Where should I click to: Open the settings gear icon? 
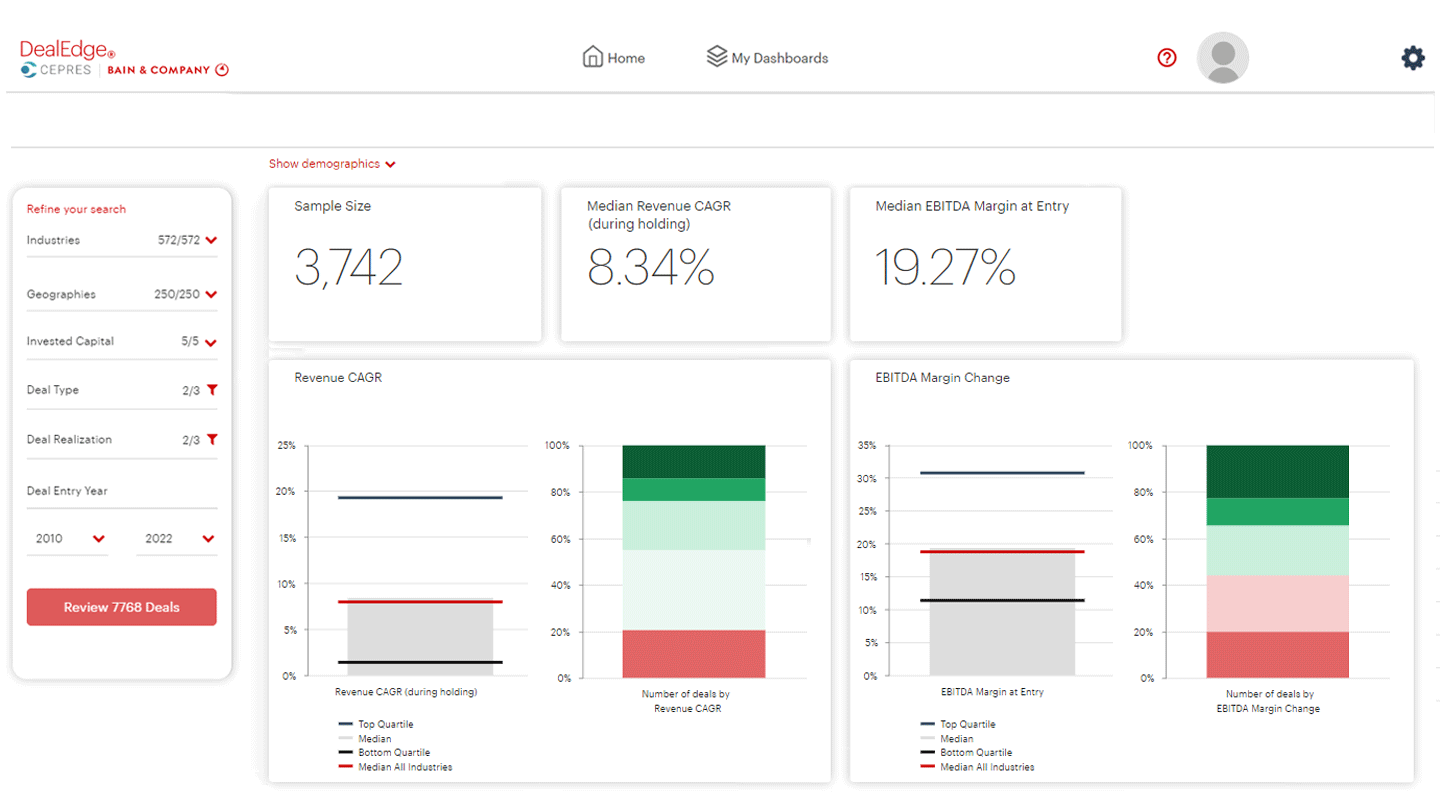(x=1412, y=58)
